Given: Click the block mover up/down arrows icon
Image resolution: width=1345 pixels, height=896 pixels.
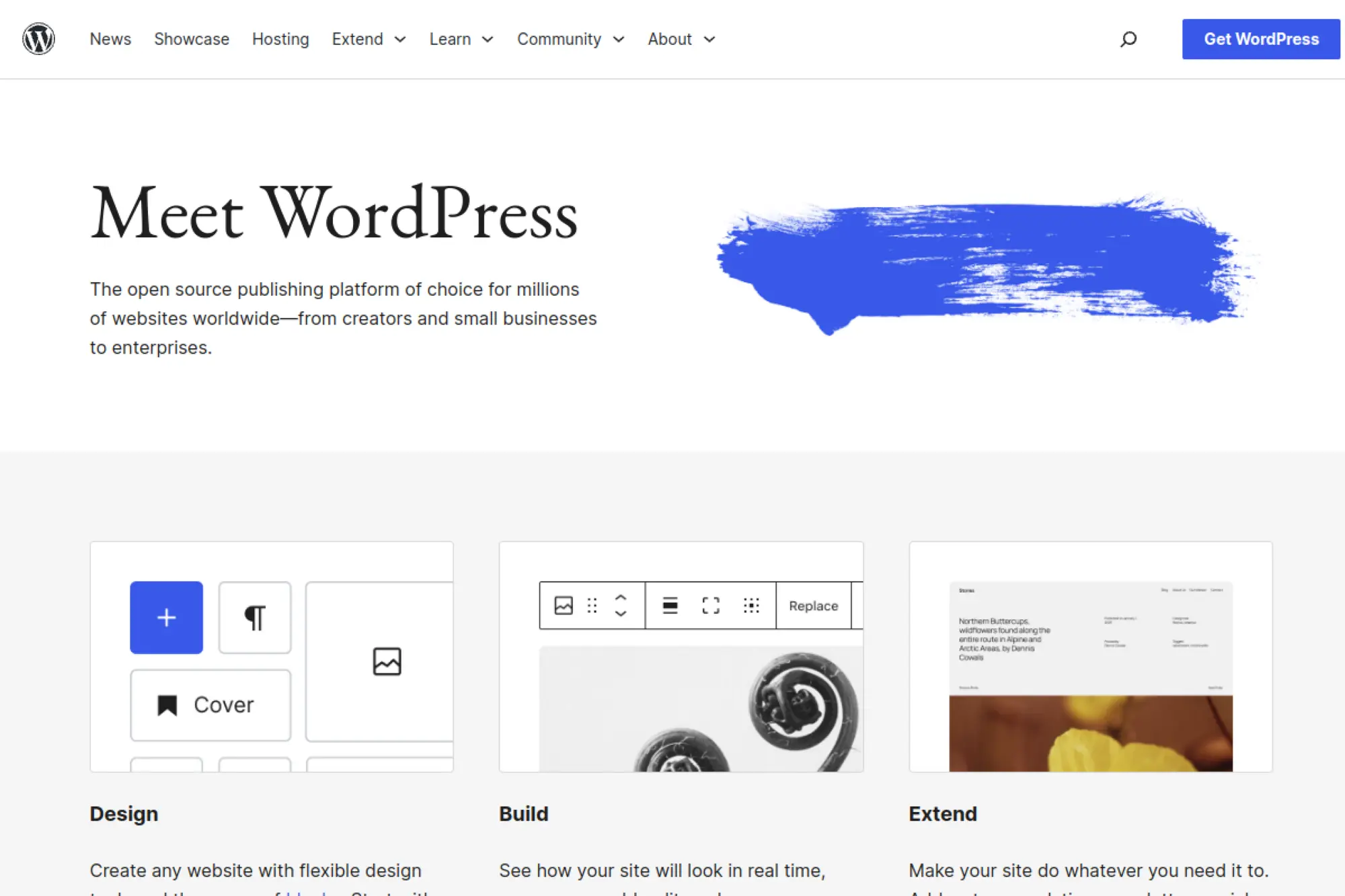Looking at the screenshot, I should (620, 606).
